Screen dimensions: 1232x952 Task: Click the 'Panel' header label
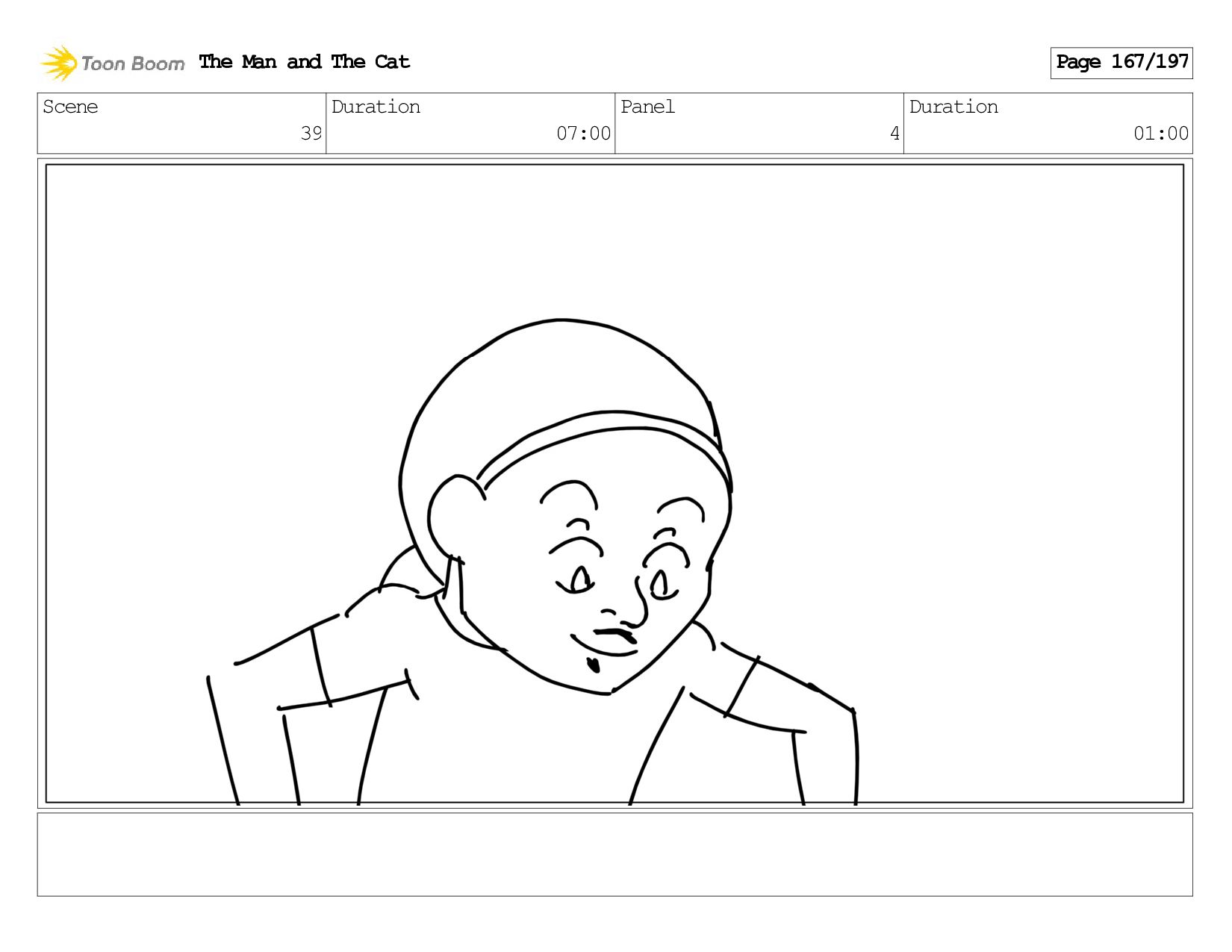pos(647,107)
